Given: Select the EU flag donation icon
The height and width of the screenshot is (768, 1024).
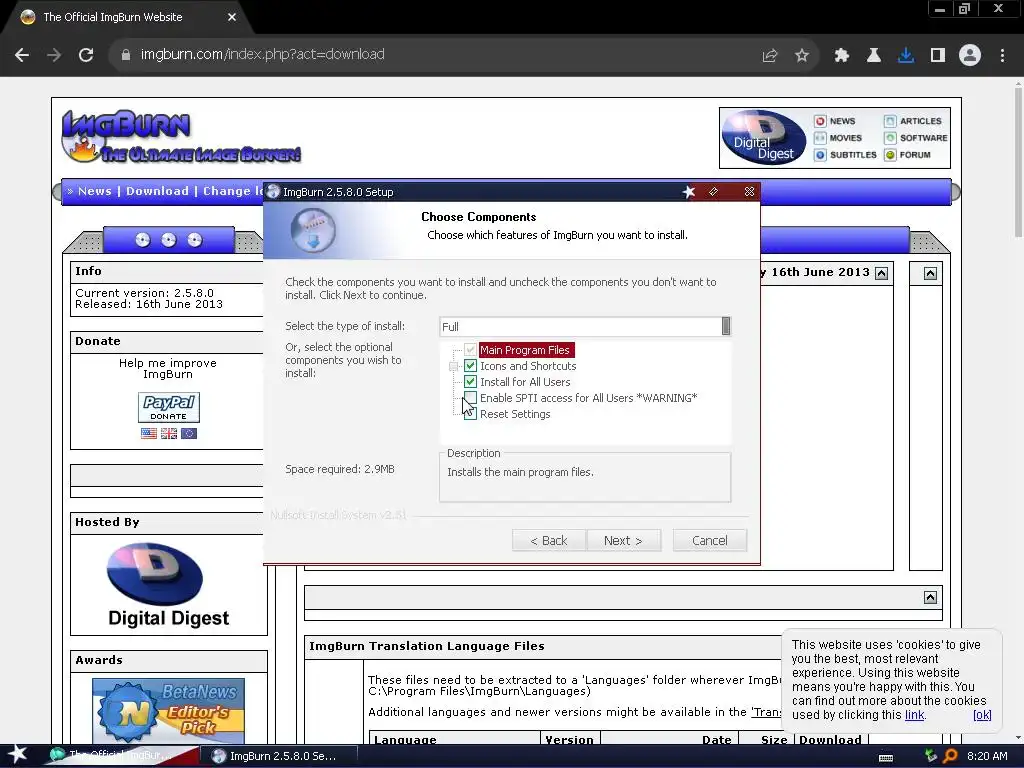Looking at the screenshot, I should [x=189, y=434].
